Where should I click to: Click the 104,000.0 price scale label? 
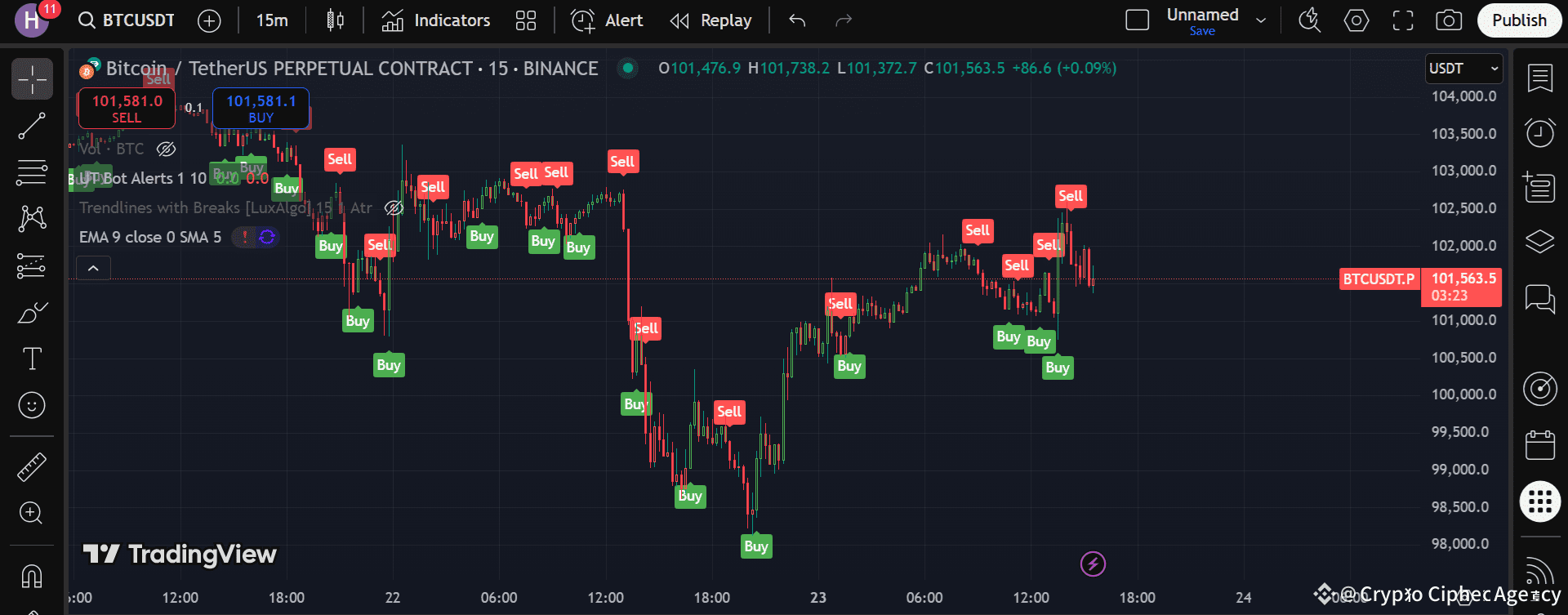click(1463, 96)
